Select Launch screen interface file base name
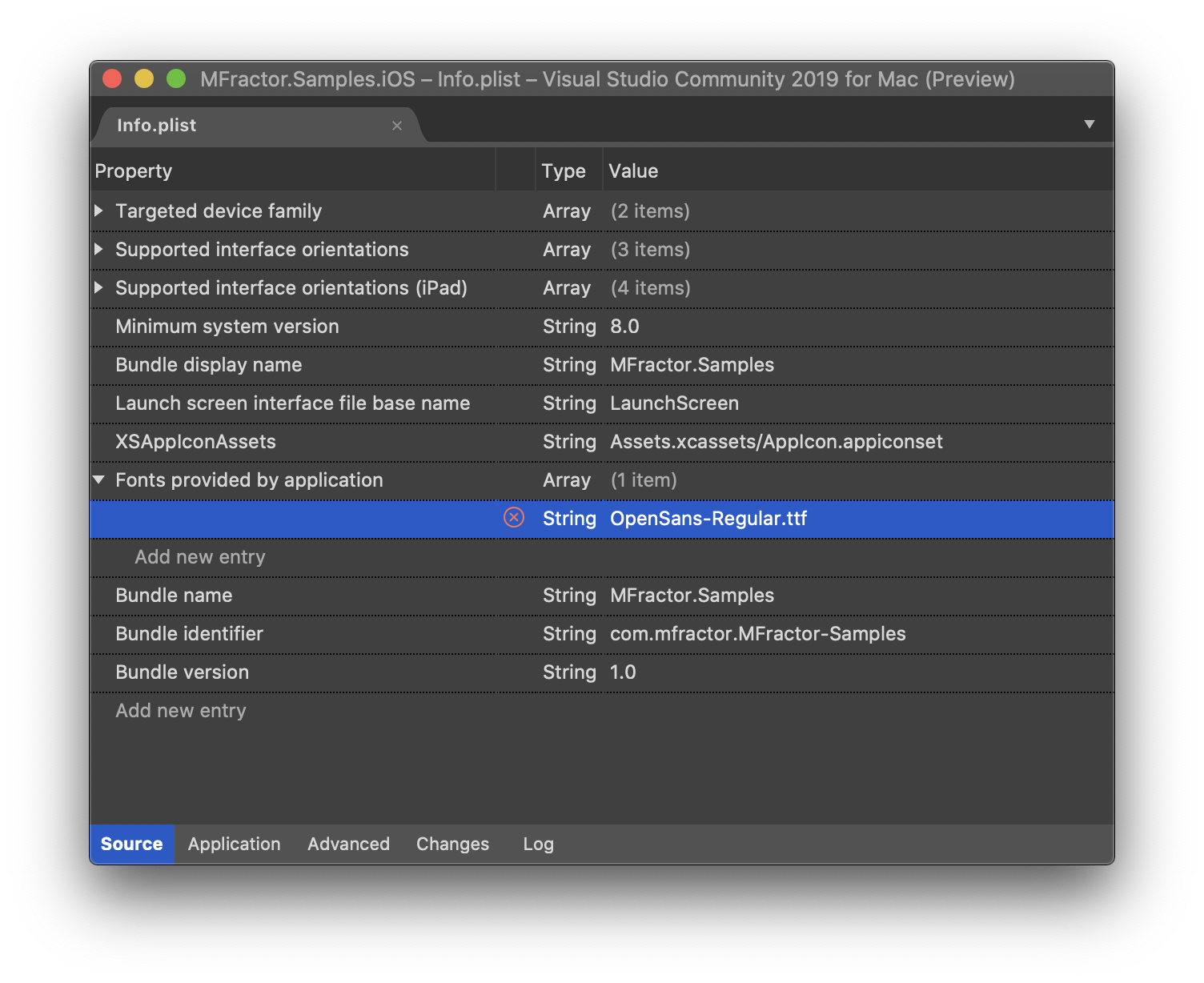The image size is (1204, 983). (293, 403)
